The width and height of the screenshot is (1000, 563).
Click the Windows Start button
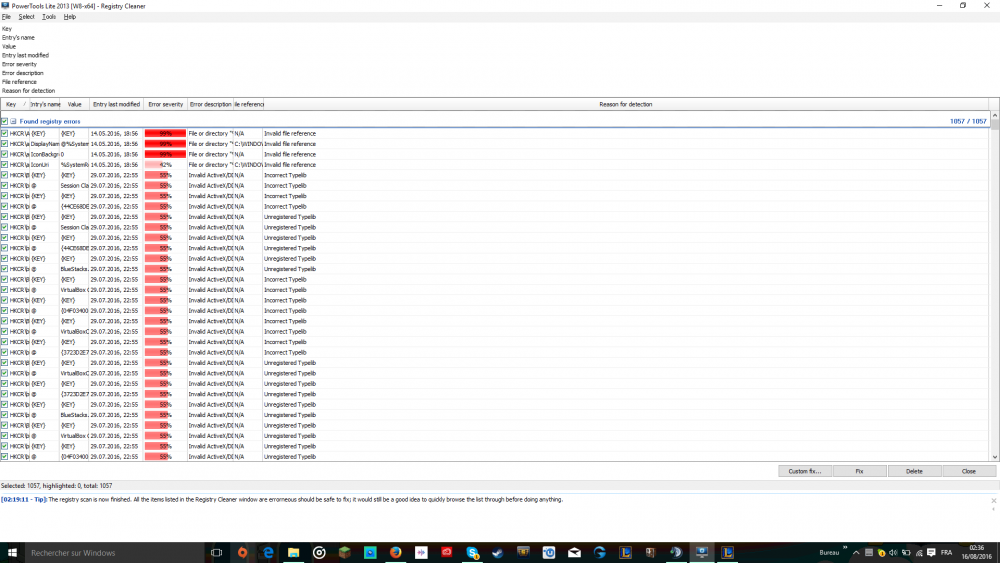coord(13,552)
